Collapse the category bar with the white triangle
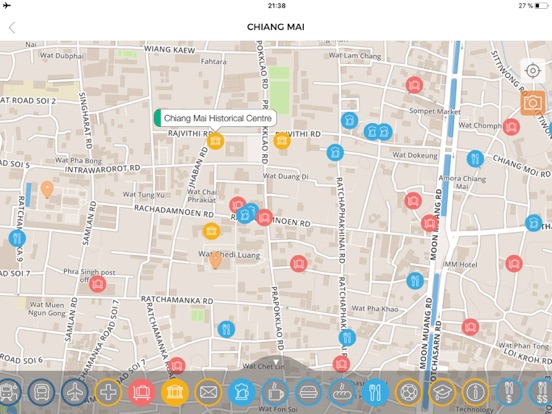This screenshot has width=552, height=414. click(276, 362)
